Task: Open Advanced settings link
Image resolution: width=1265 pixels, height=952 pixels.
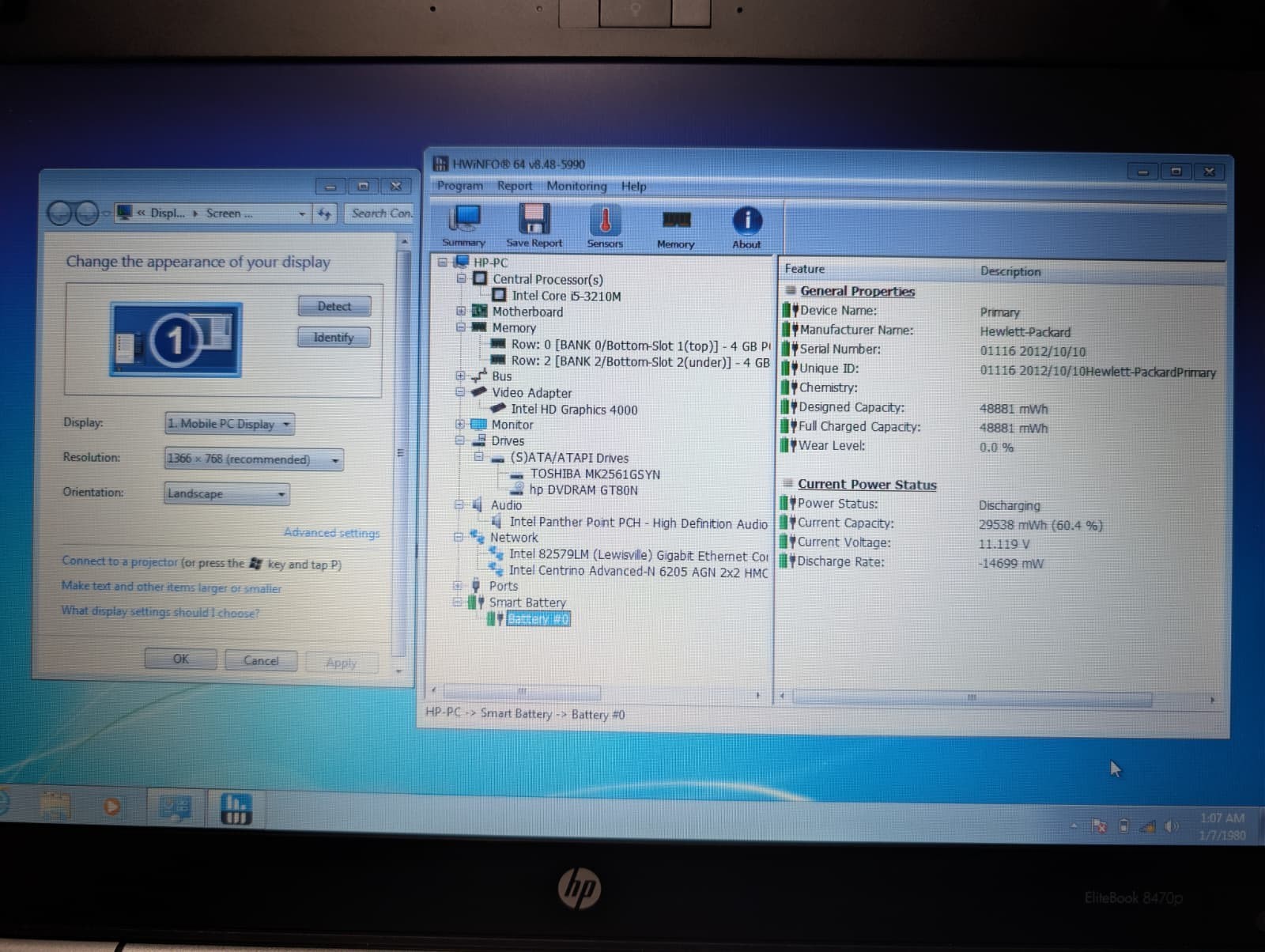Action: coord(331,533)
